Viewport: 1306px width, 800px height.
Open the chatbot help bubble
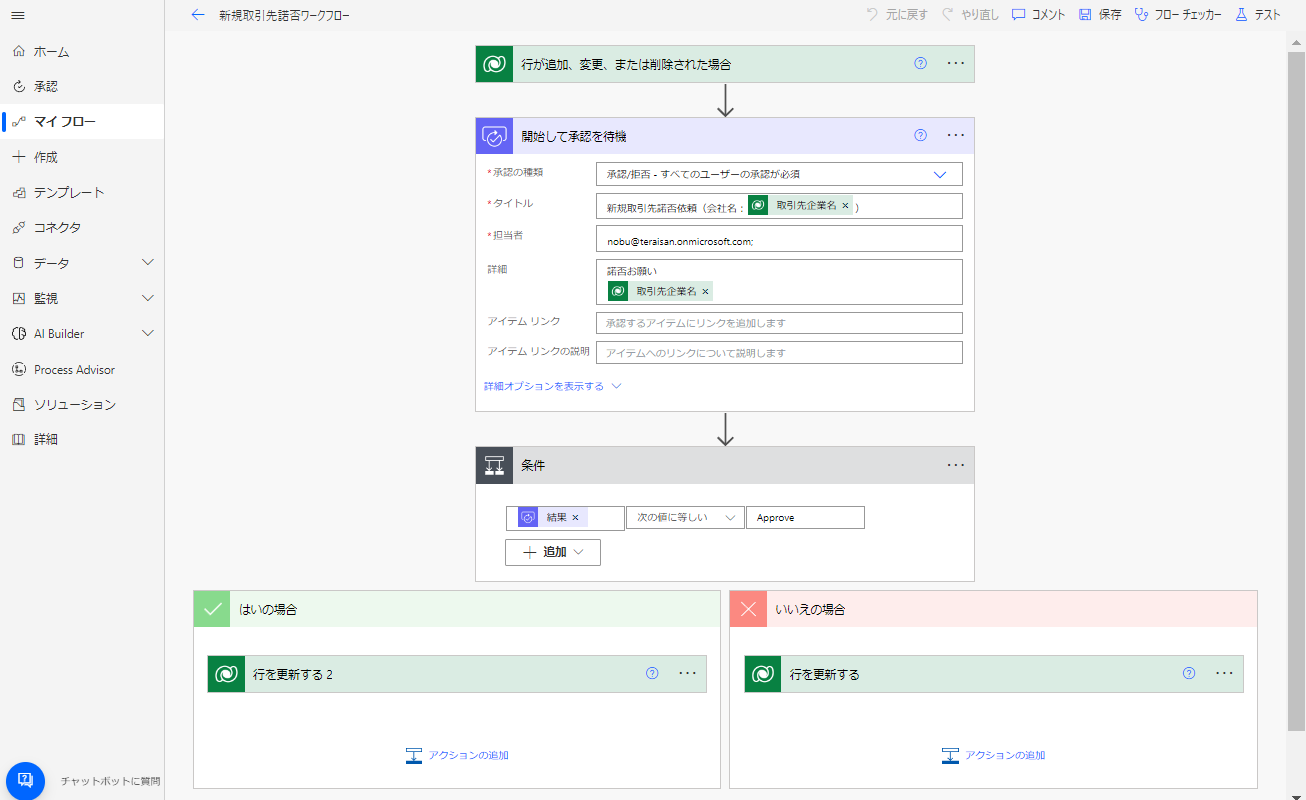(25, 781)
